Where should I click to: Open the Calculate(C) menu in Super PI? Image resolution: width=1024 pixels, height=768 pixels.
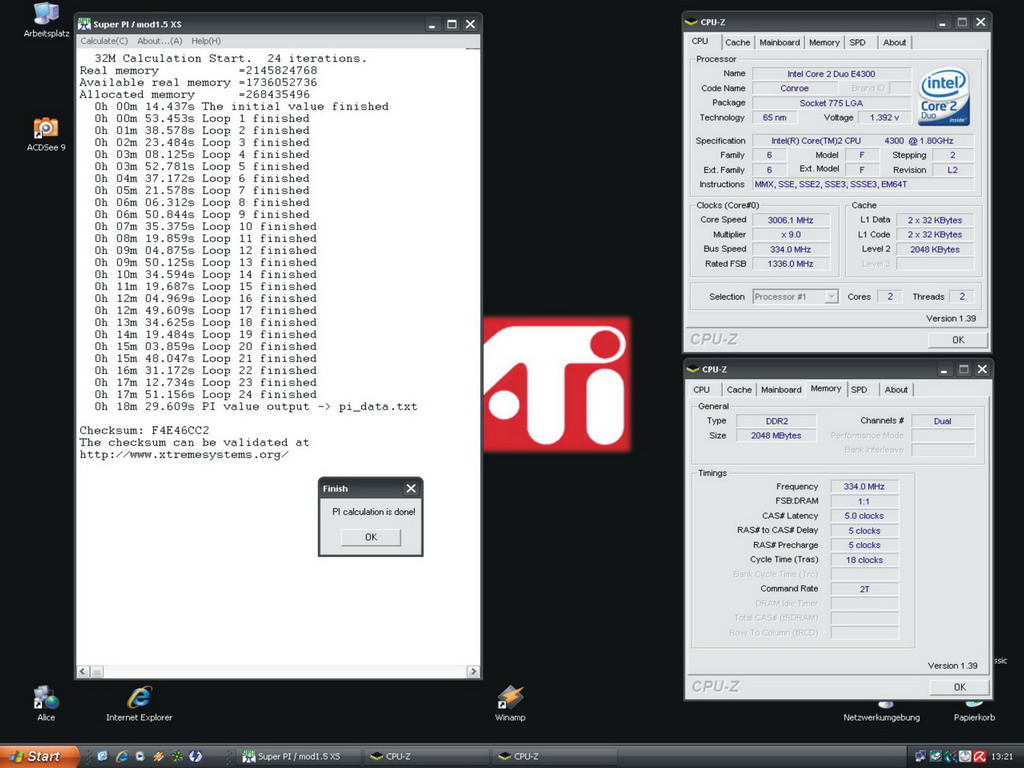coord(104,41)
